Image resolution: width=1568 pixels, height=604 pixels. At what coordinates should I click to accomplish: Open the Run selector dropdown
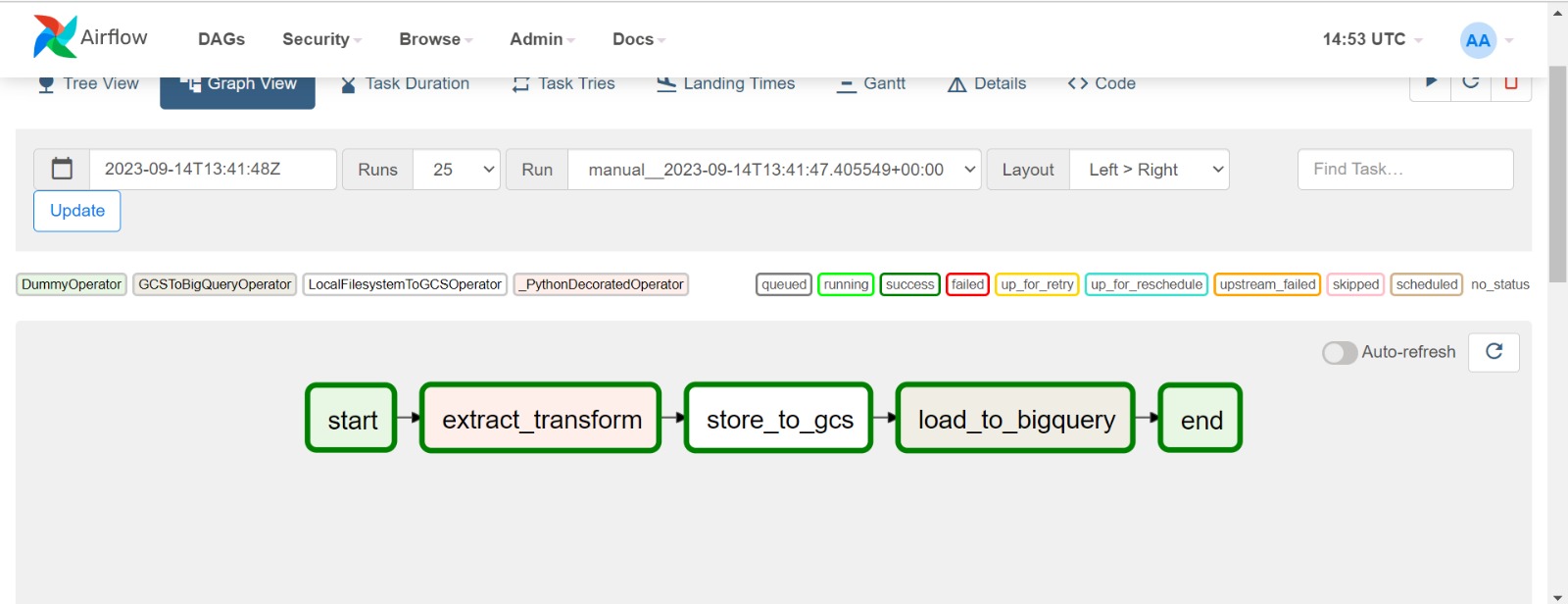(x=774, y=170)
